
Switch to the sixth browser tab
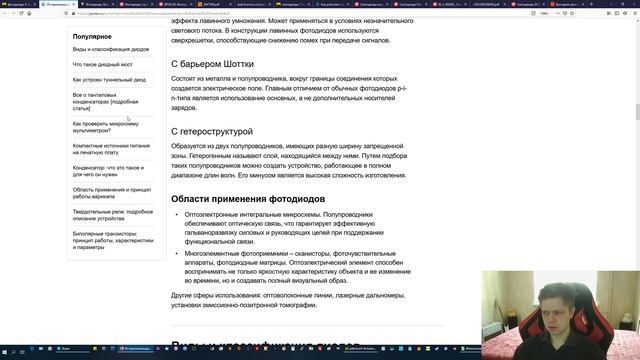click(x=215, y=4)
